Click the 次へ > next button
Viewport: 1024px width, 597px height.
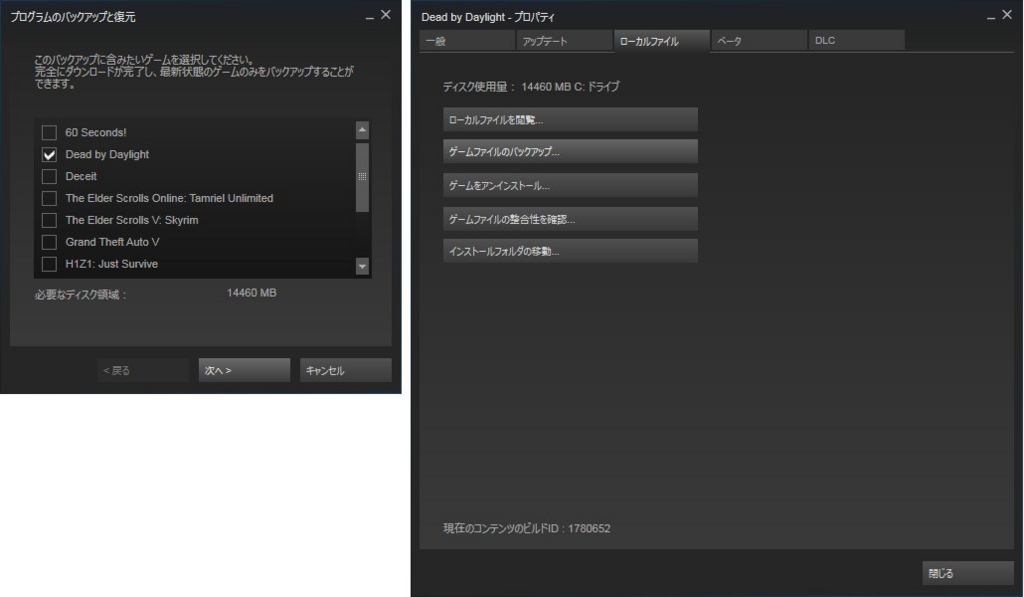click(244, 370)
